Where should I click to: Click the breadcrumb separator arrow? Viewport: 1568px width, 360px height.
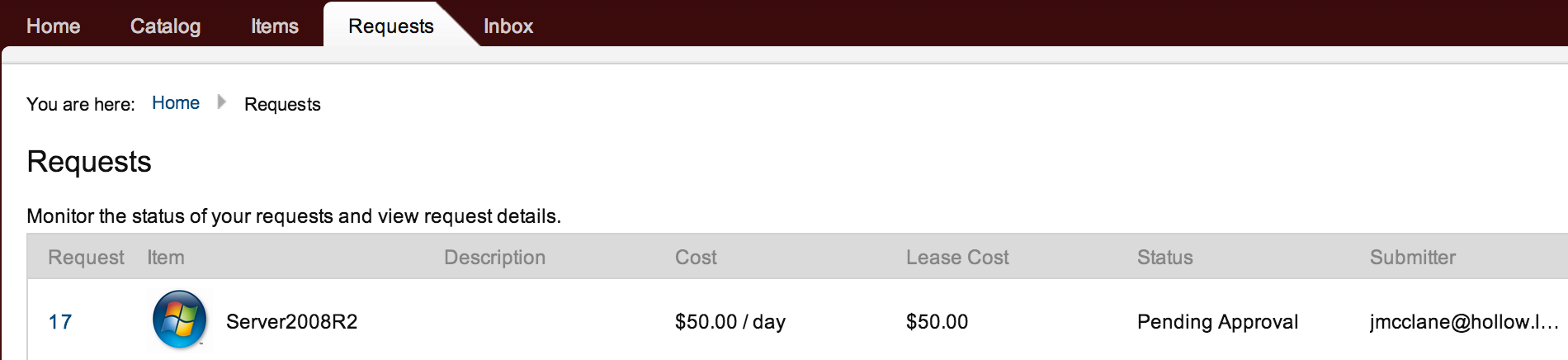(221, 102)
